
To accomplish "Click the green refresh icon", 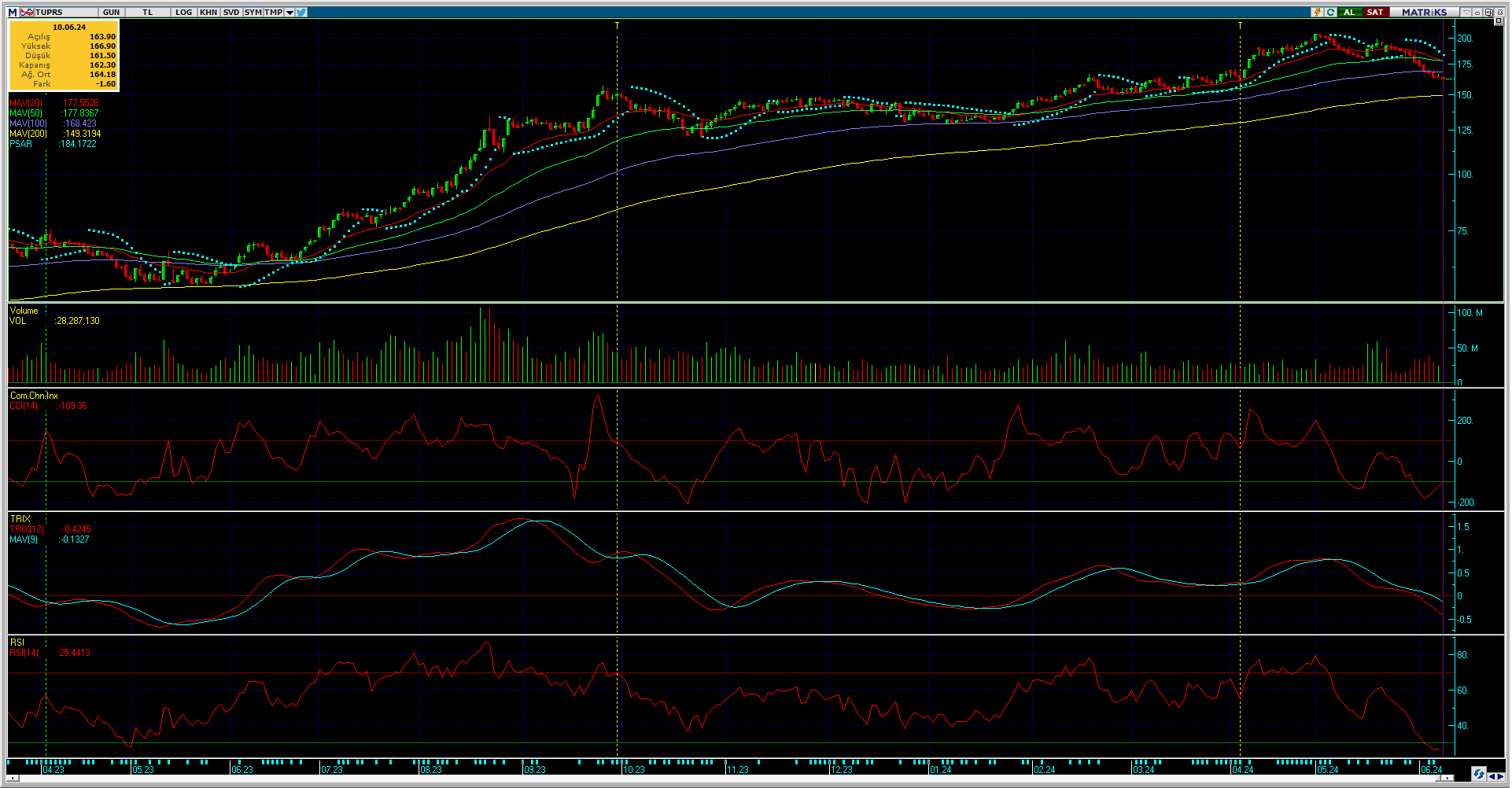I will tap(1331, 12).
